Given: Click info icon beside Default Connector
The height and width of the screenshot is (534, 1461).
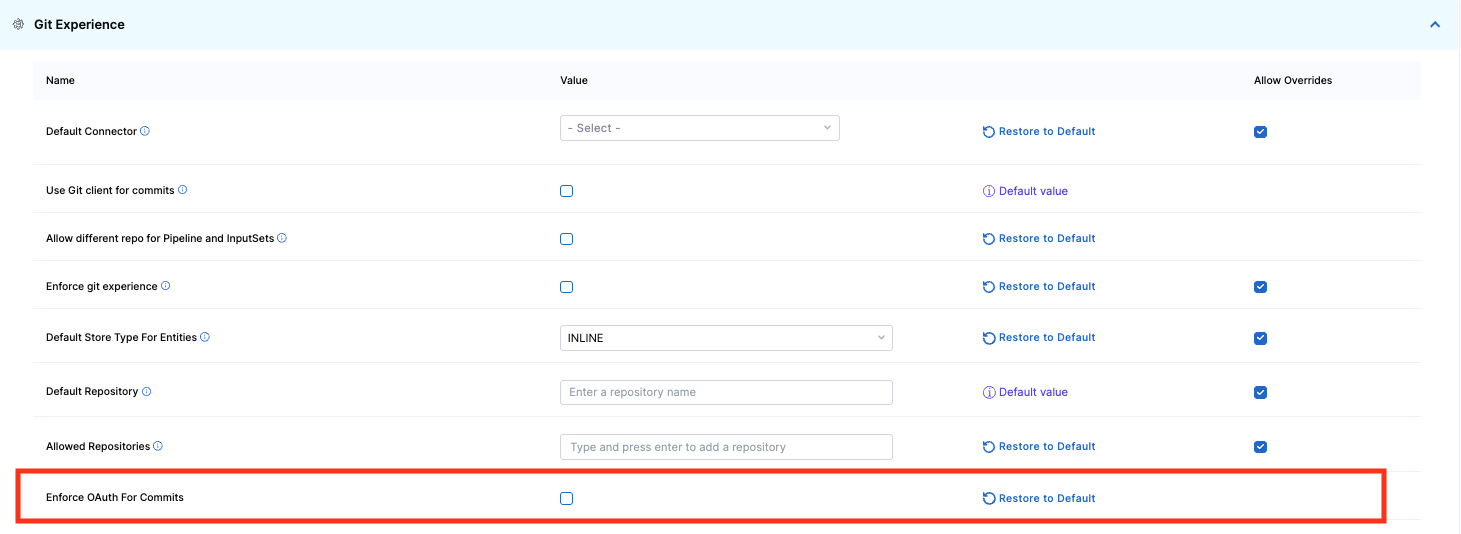Looking at the screenshot, I should click(145, 131).
